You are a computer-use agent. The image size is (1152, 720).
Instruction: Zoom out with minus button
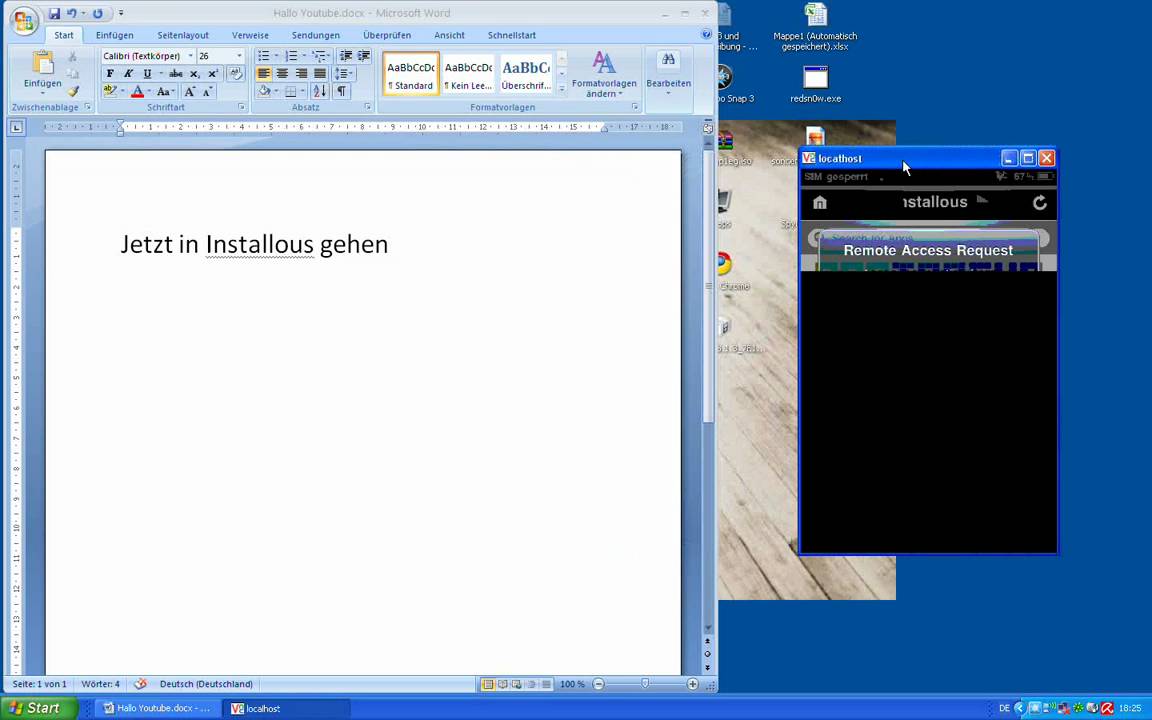coord(599,684)
